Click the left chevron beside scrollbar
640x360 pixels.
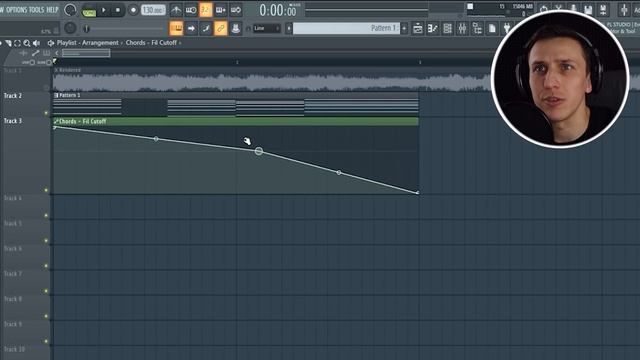click(57, 53)
